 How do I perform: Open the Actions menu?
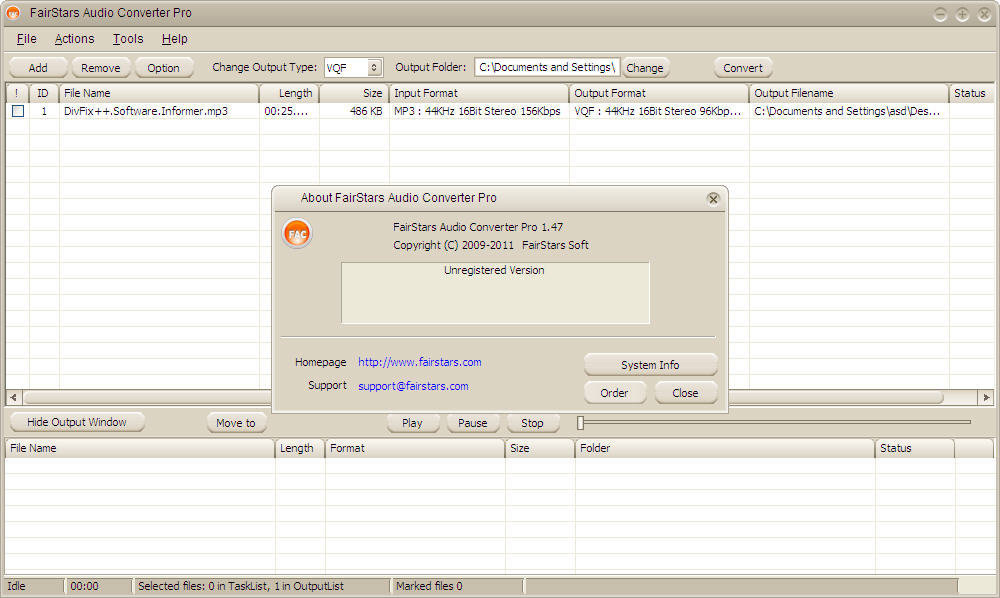coord(75,39)
